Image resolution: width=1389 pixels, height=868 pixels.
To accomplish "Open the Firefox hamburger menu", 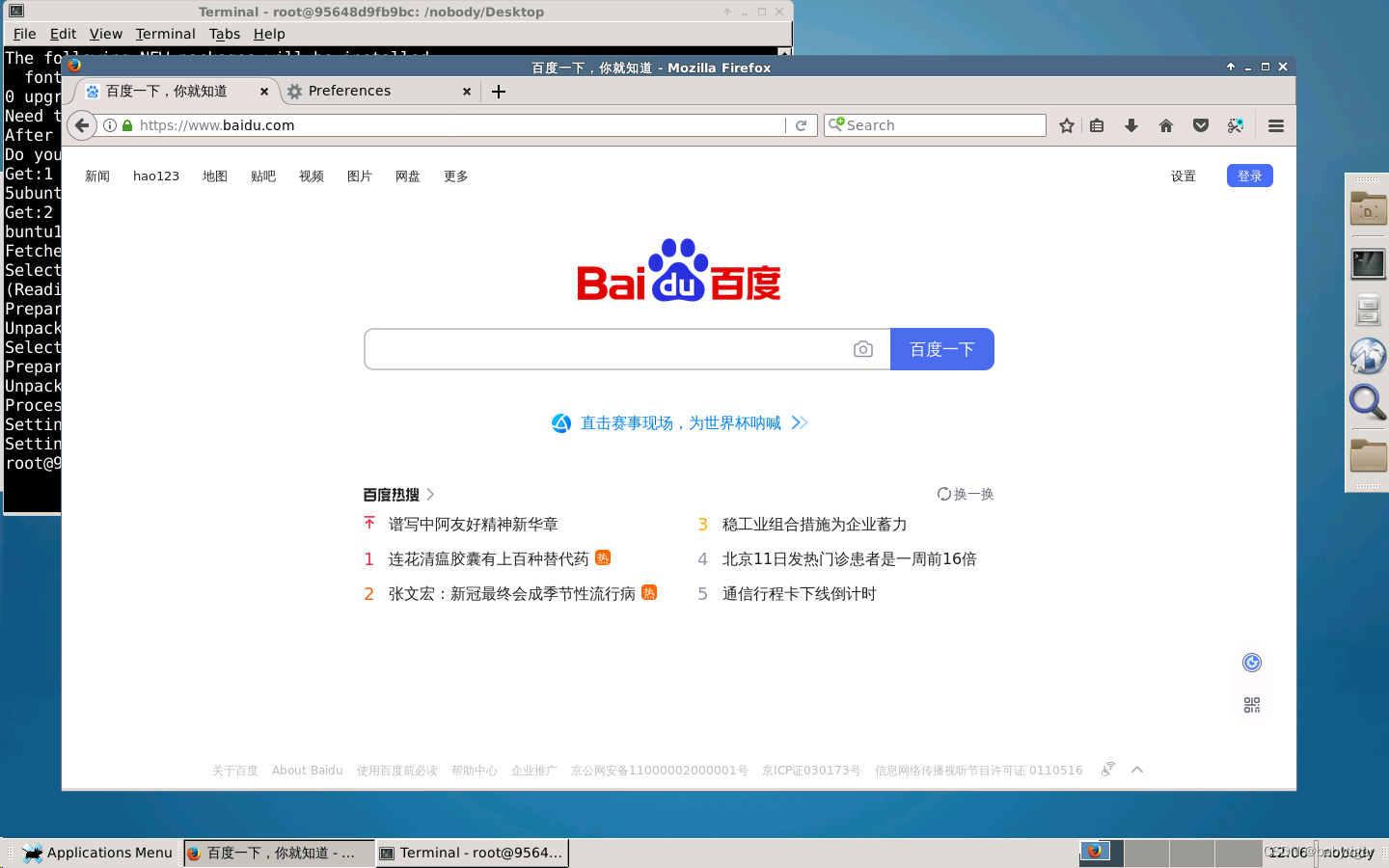I will tap(1276, 125).
